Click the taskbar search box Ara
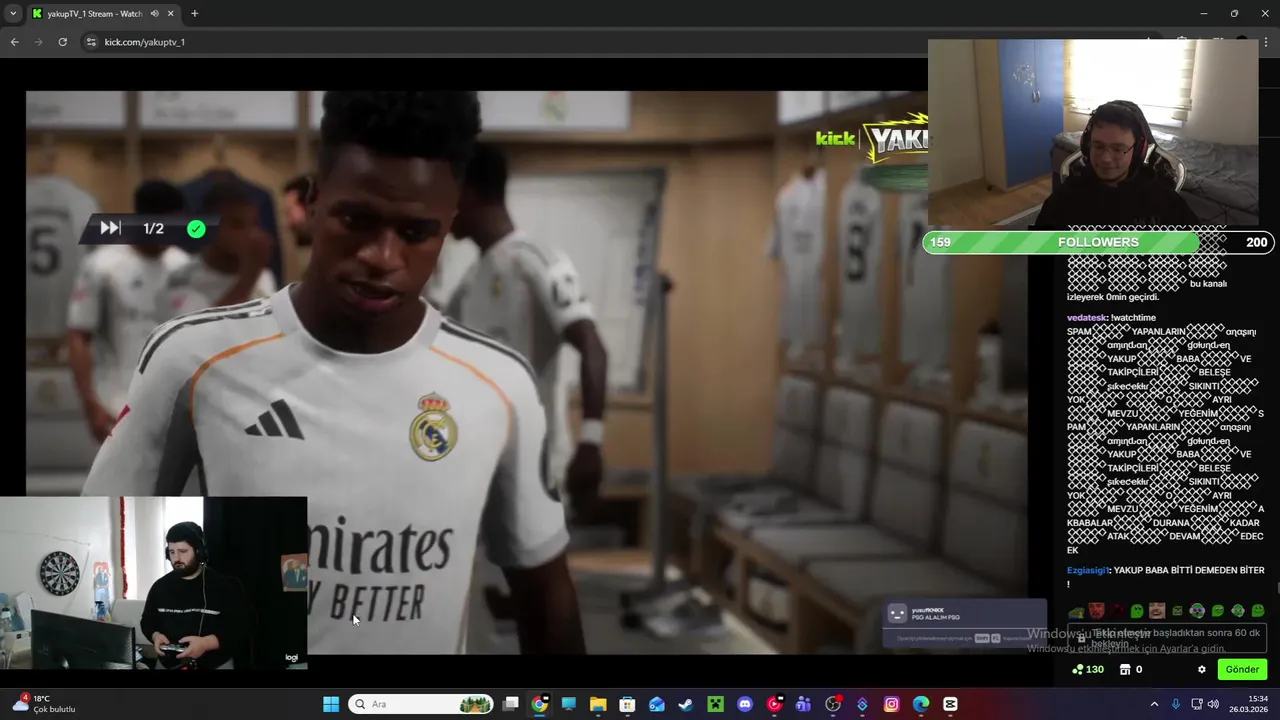The width and height of the screenshot is (1280, 720). pyautogui.click(x=422, y=704)
